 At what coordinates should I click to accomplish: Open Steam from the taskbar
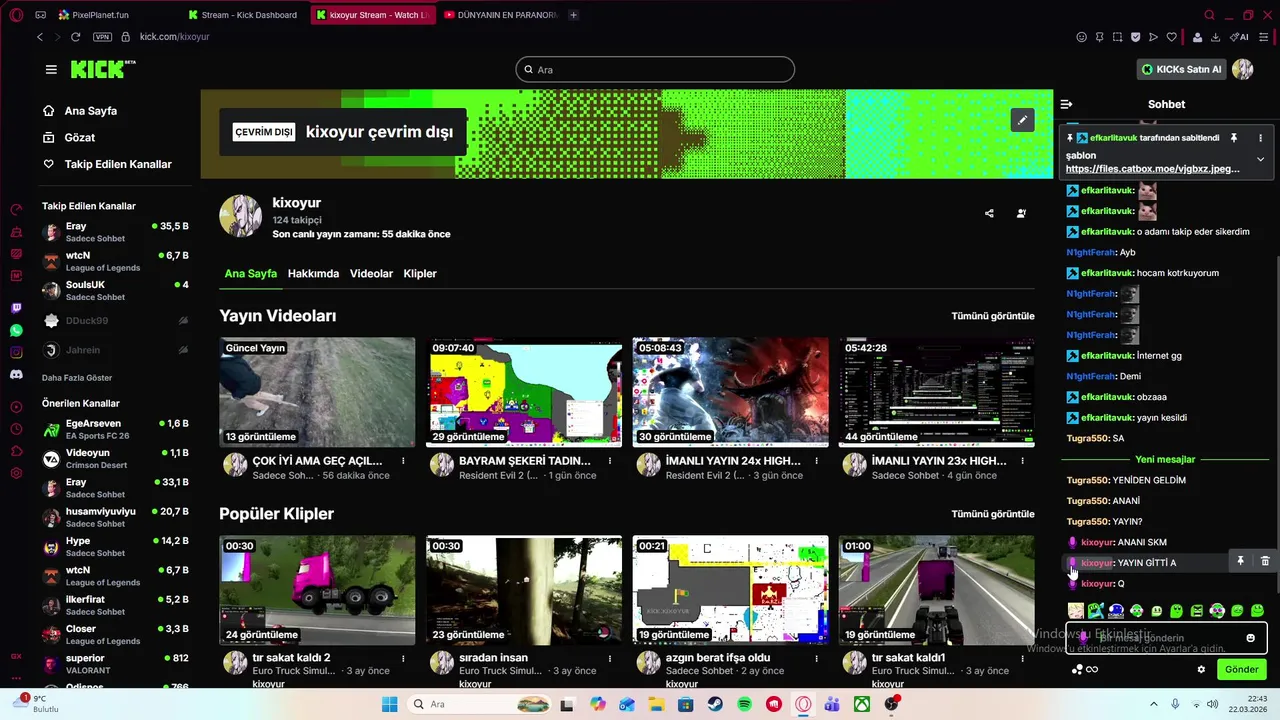coord(715,704)
